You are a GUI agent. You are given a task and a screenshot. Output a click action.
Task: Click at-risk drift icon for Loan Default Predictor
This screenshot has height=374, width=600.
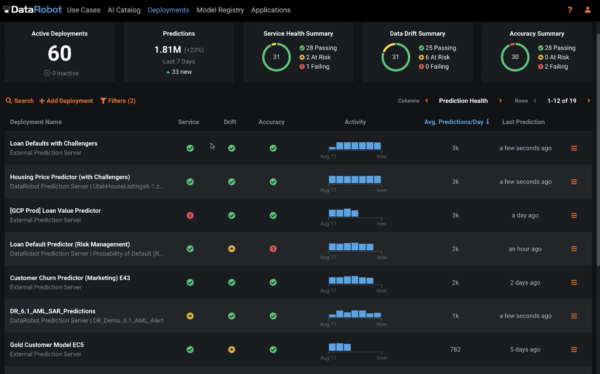[232, 249]
